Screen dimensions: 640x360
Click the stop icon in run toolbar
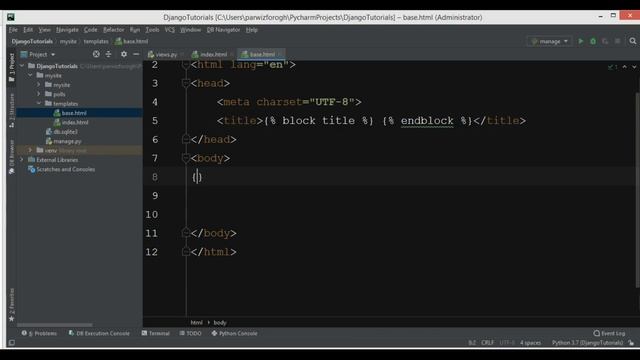(x=618, y=41)
